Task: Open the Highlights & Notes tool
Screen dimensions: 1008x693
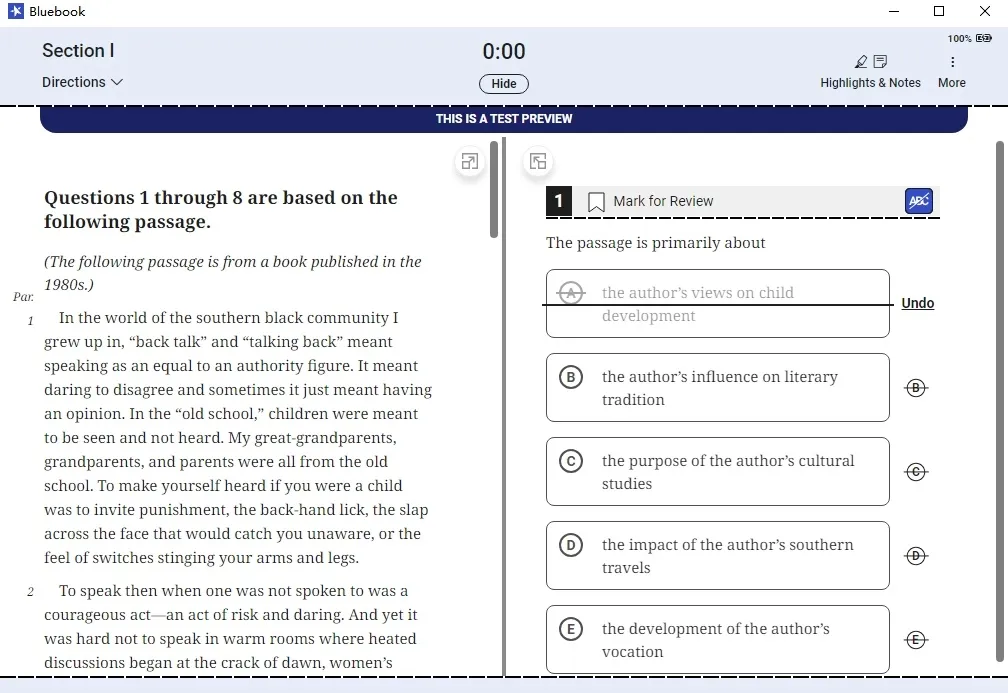Action: tap(870, 71)
